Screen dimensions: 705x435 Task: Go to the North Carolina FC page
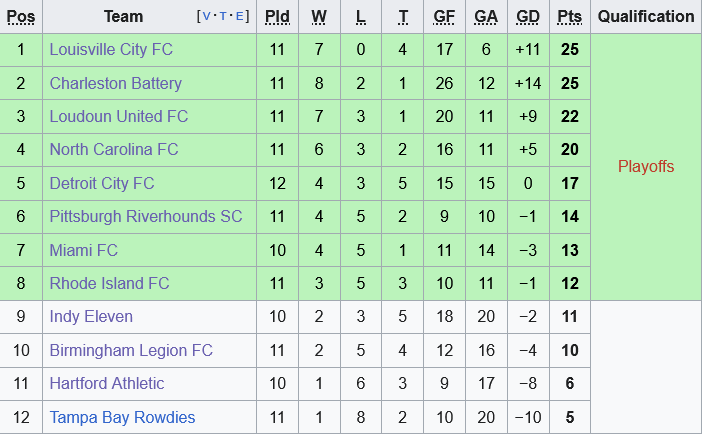tap(114, 149)
